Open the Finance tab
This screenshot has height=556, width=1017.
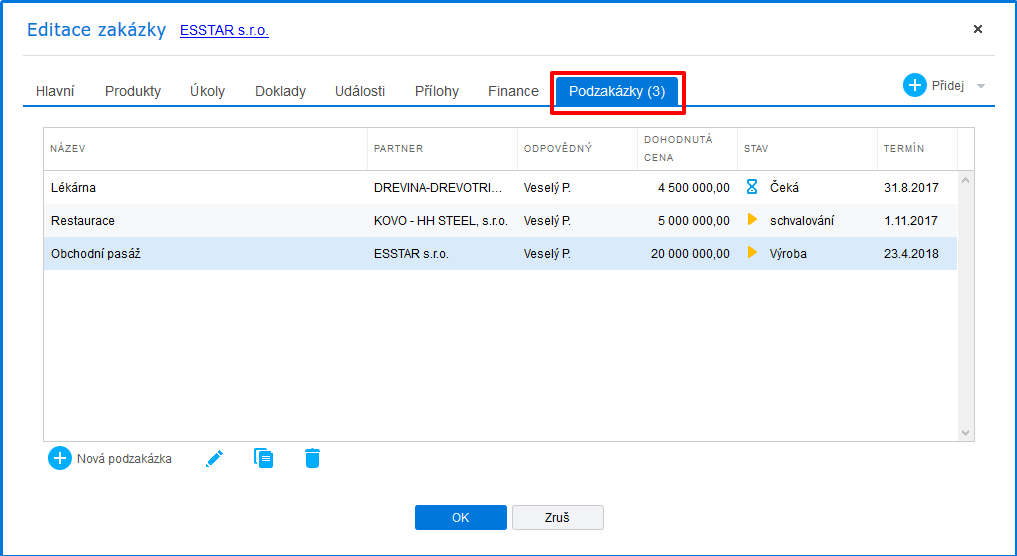(x=513, y=91)
